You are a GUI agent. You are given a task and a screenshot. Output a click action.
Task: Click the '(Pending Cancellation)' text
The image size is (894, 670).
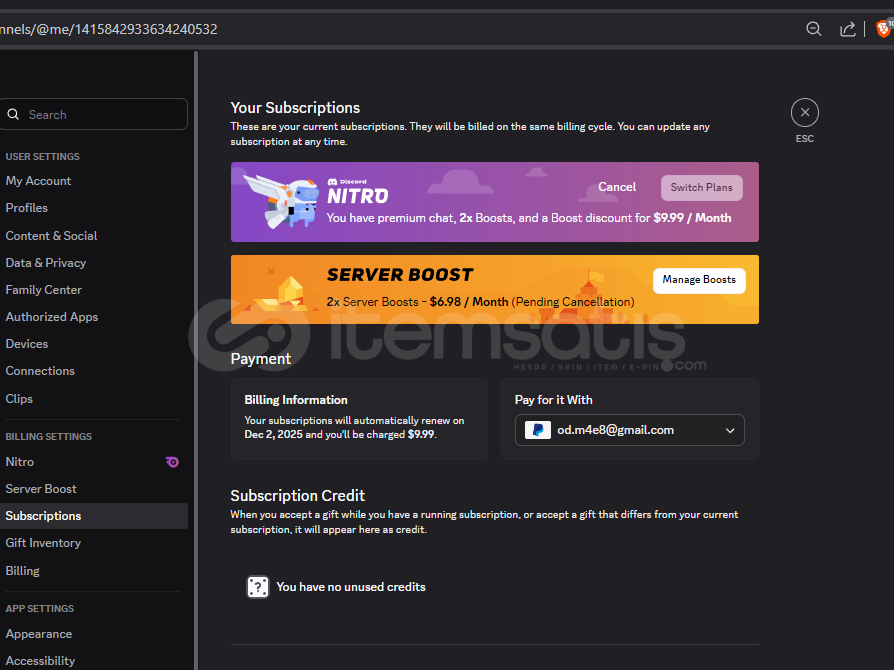(x=573, y=302)
